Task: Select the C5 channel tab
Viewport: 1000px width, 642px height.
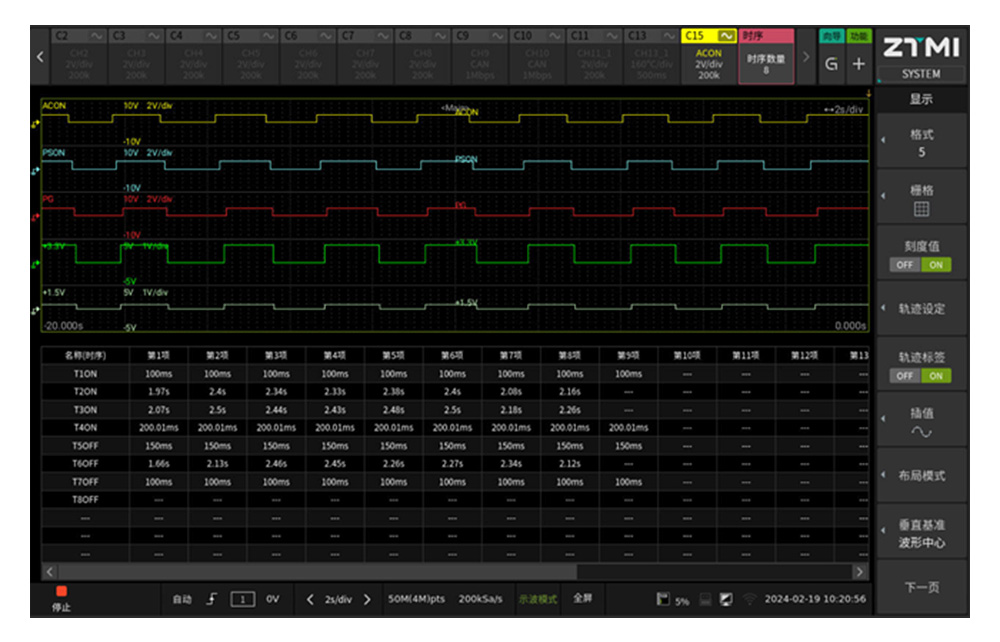Action: click(x=251, y=56)
